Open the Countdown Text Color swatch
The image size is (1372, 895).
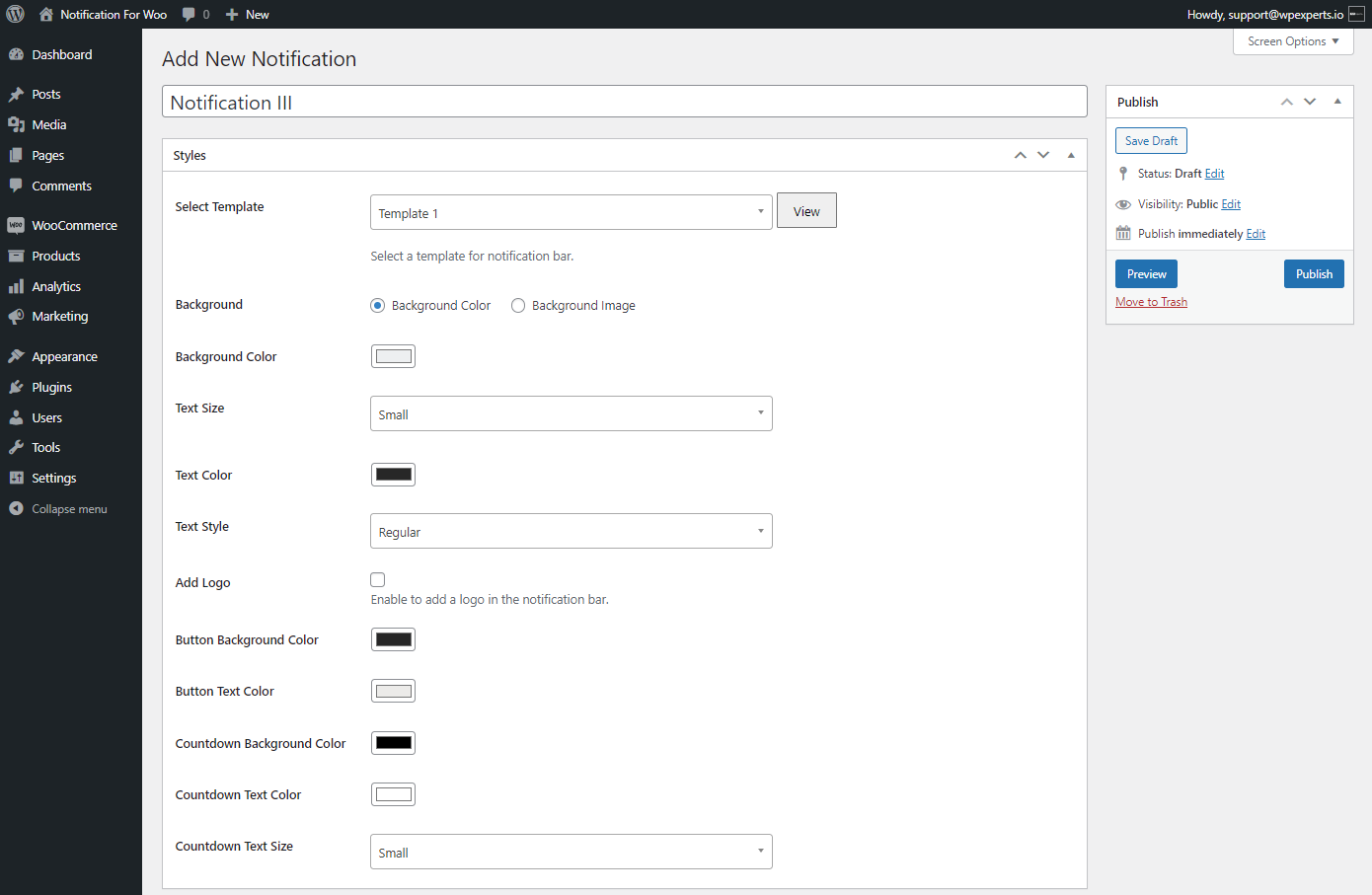393,794
